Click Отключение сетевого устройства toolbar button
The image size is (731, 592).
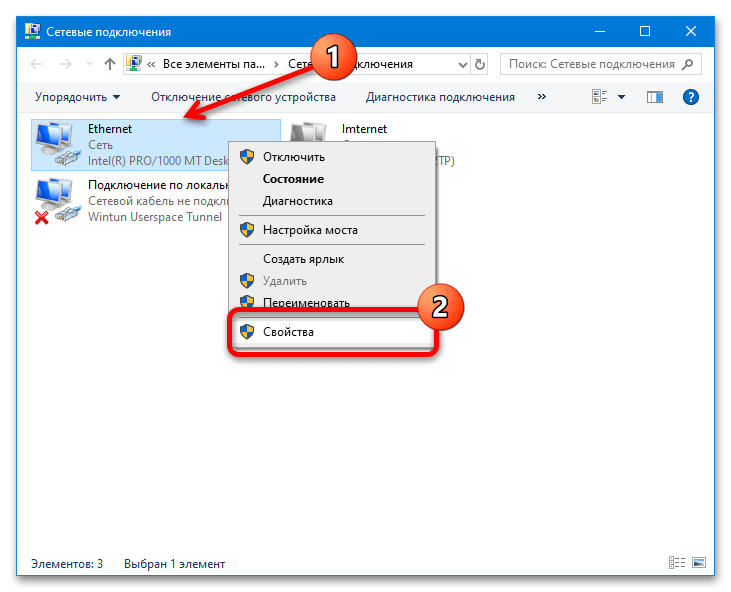[x=243, y=97]
